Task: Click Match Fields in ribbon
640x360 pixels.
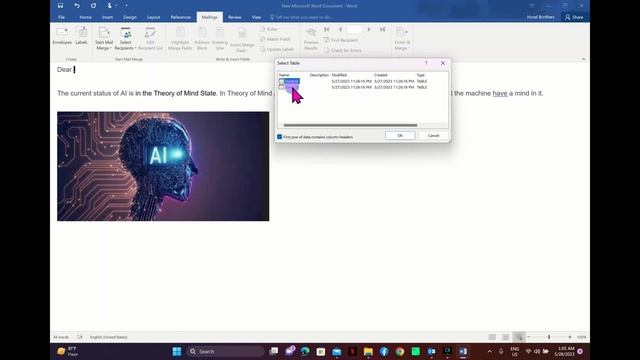Action: point(276,39)
